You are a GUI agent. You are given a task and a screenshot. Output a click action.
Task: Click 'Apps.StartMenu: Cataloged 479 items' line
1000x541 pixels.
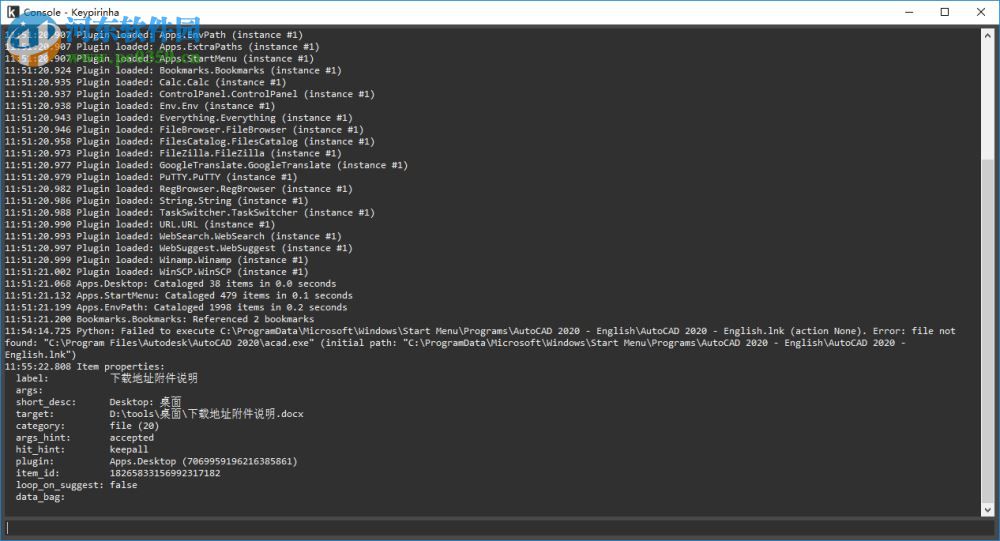[x=179, y=295]
